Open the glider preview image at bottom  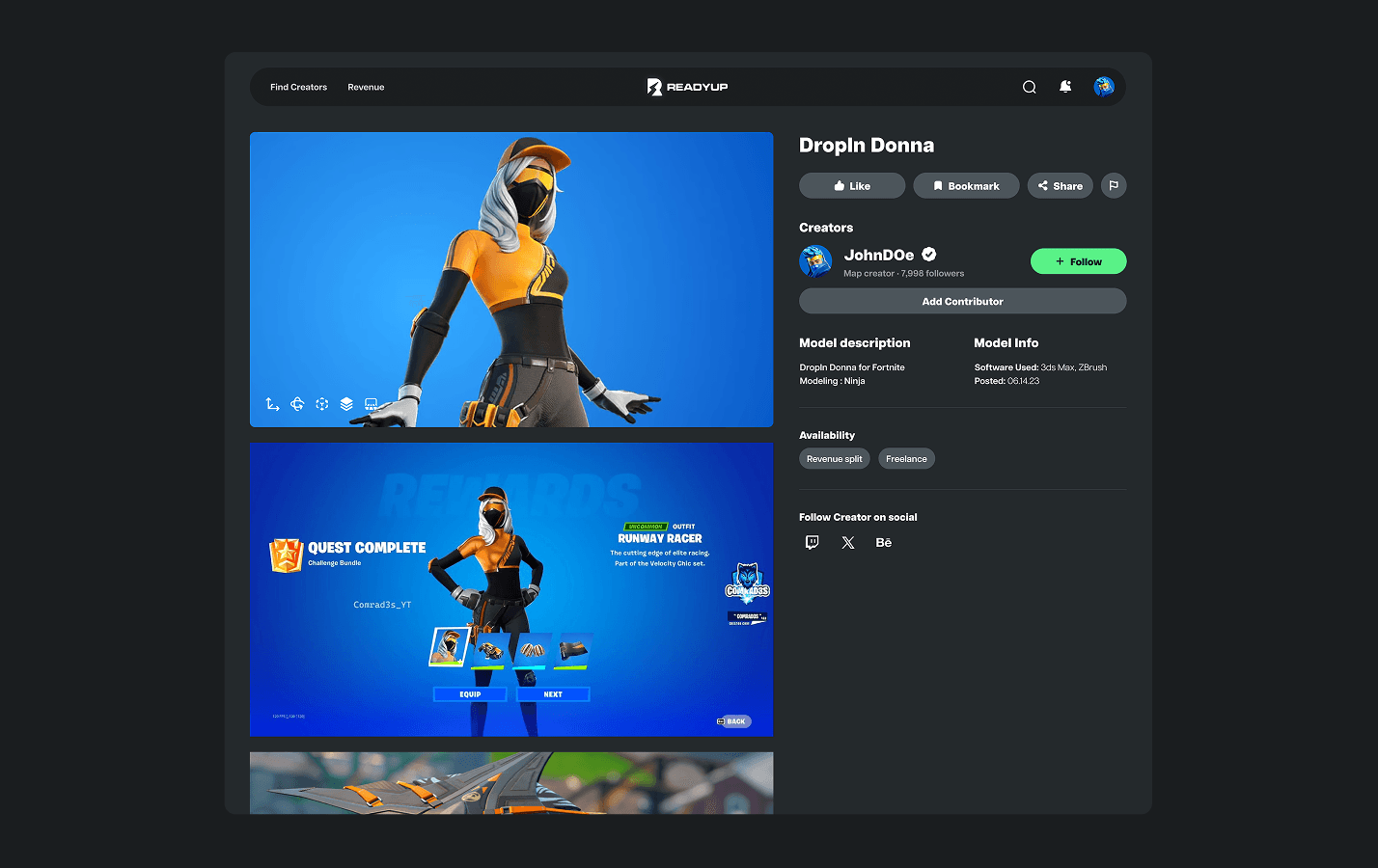pos(511,783)
